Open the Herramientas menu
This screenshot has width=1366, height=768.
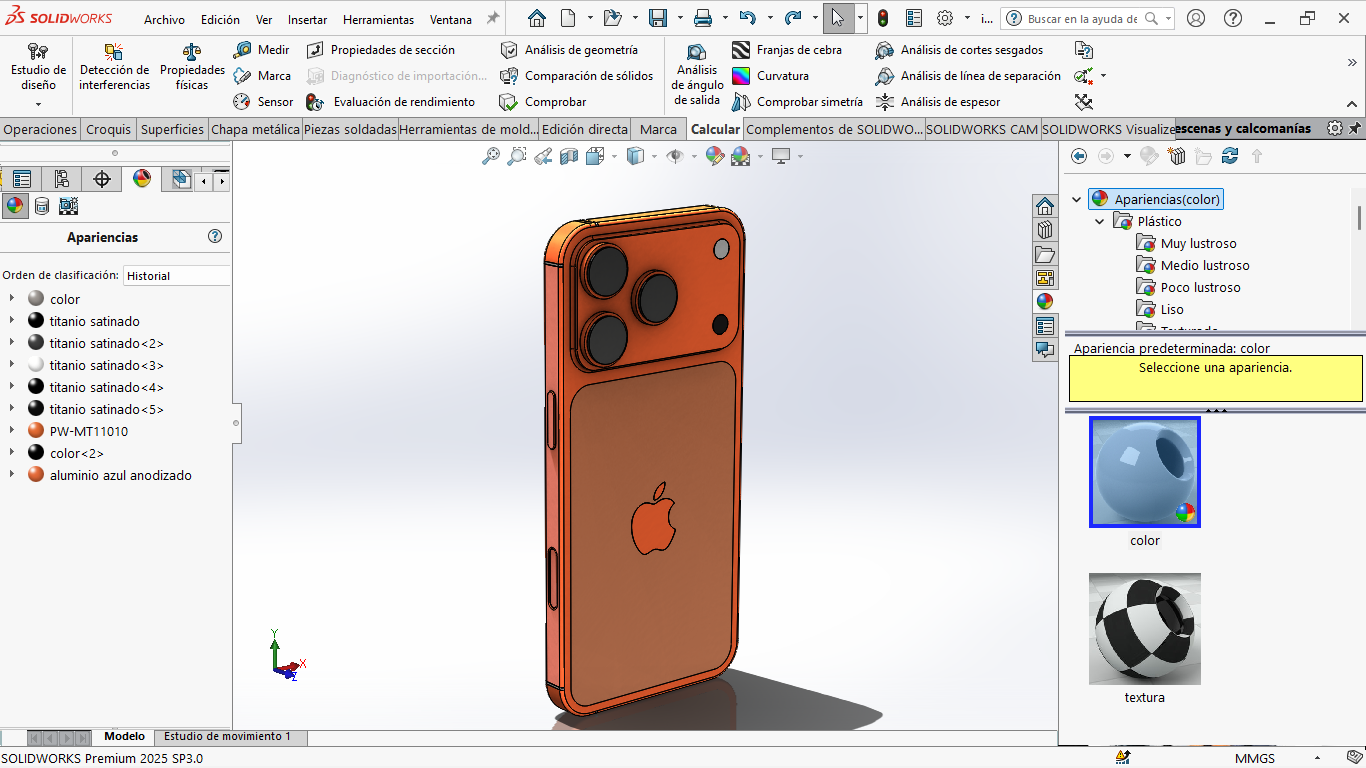click(378, 20)
